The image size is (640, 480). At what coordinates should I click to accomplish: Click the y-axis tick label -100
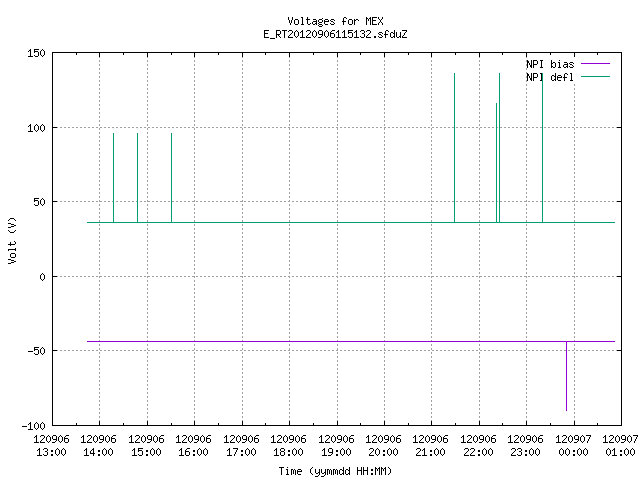click(x=33, y=426)
